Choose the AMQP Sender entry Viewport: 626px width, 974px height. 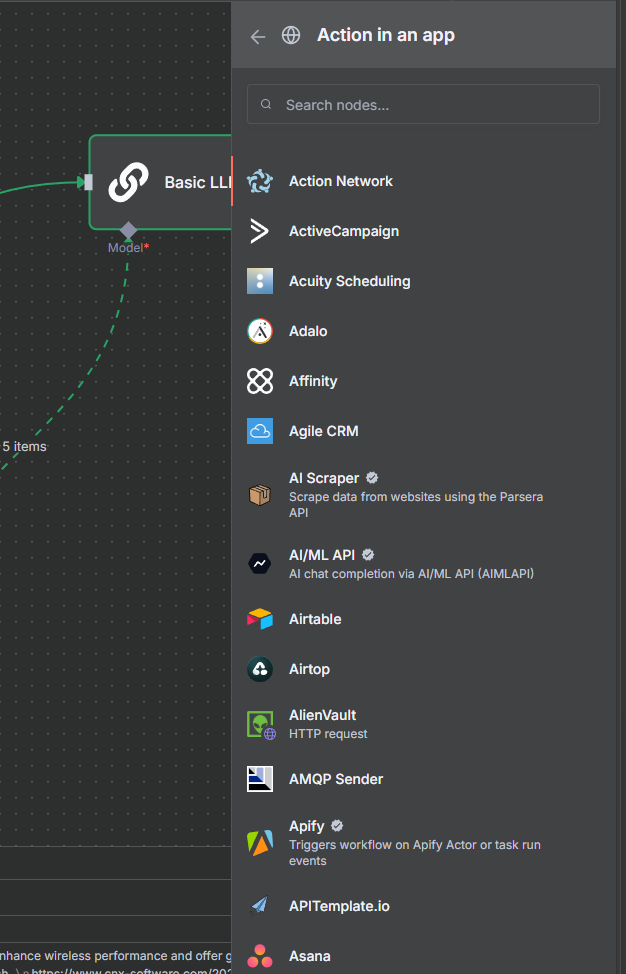click(x=423, y=779)
